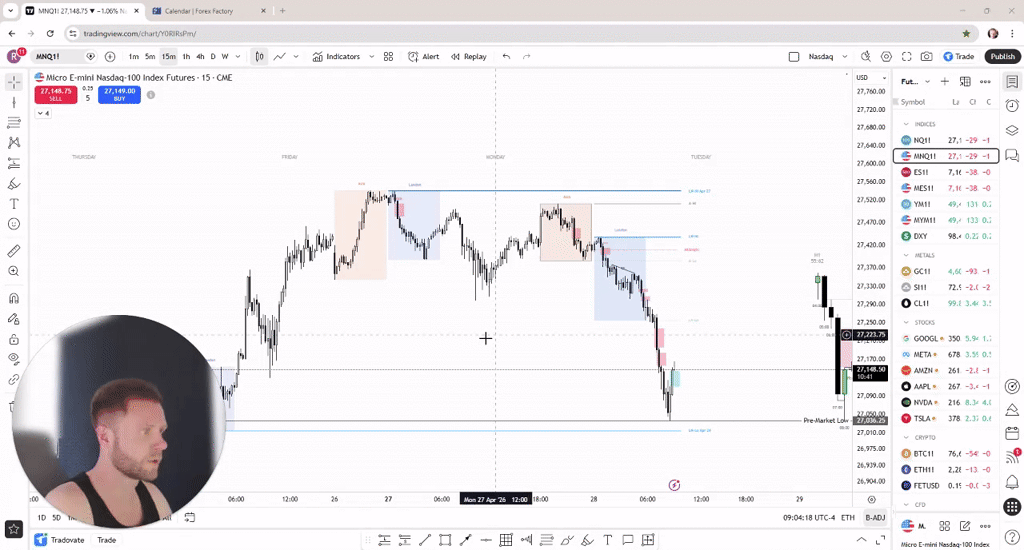
Task: Toggle lock all drawing tools
Action: 14,339
